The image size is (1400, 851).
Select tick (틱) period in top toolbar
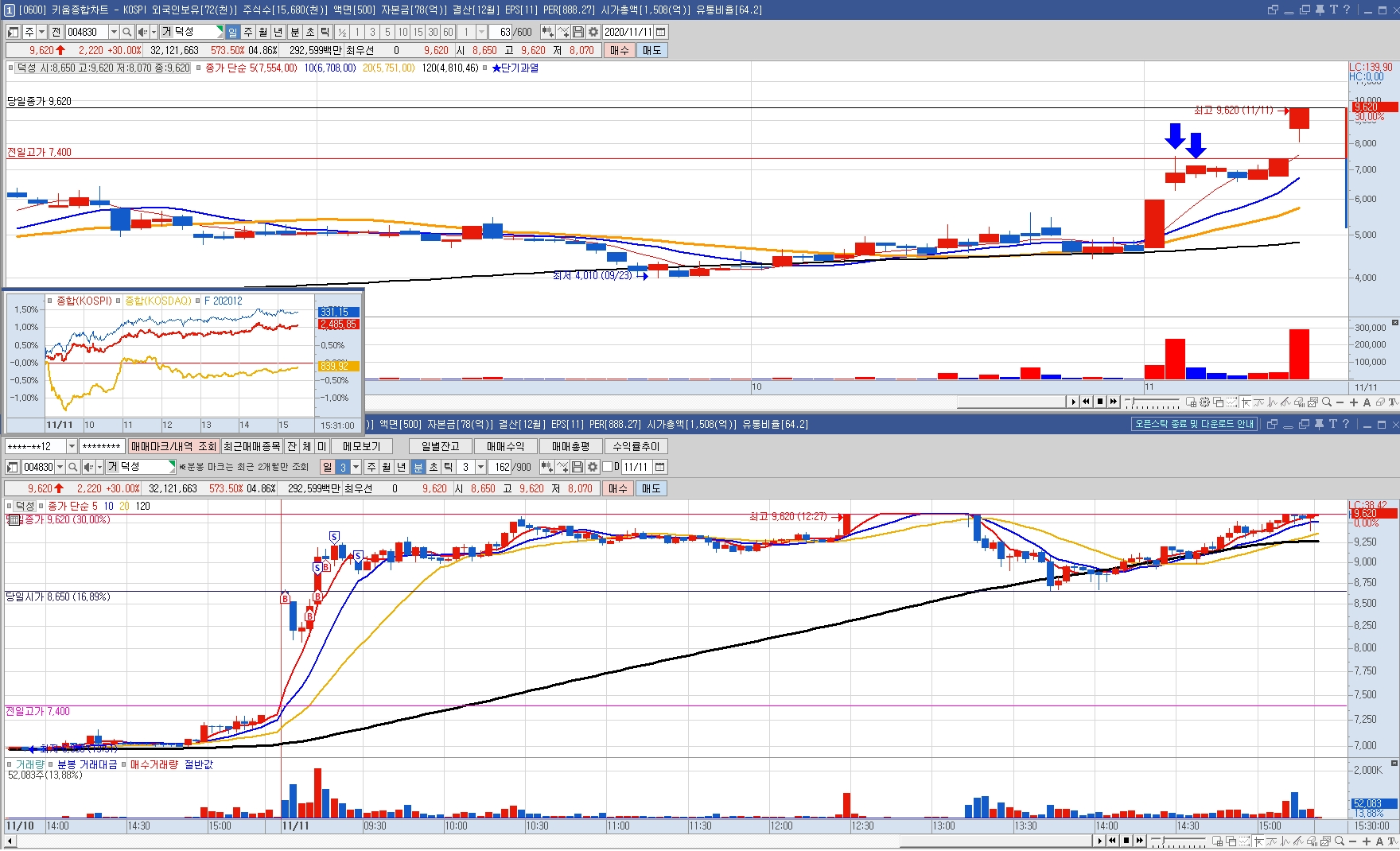[x=325, y=32]
